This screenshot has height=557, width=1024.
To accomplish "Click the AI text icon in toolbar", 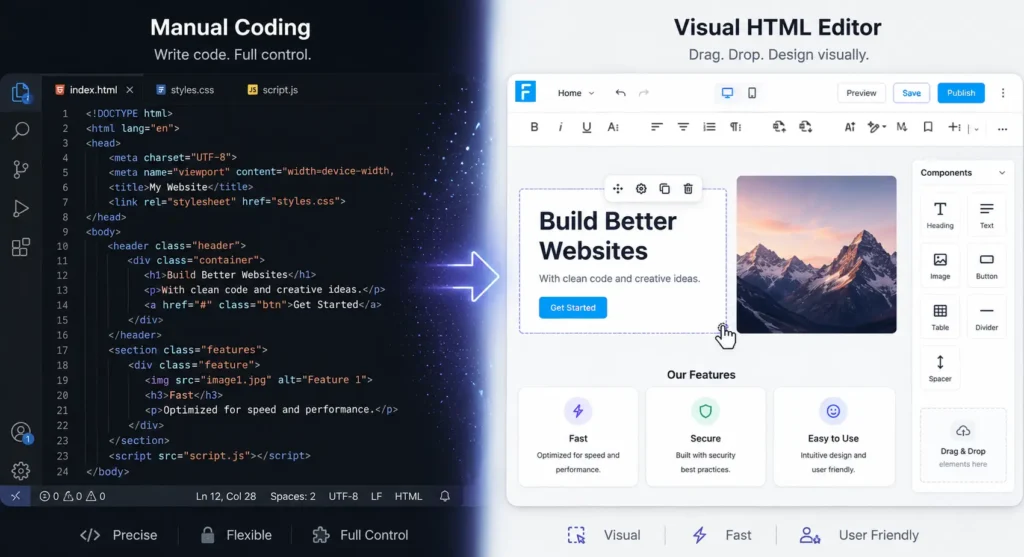I will point(850,127).
